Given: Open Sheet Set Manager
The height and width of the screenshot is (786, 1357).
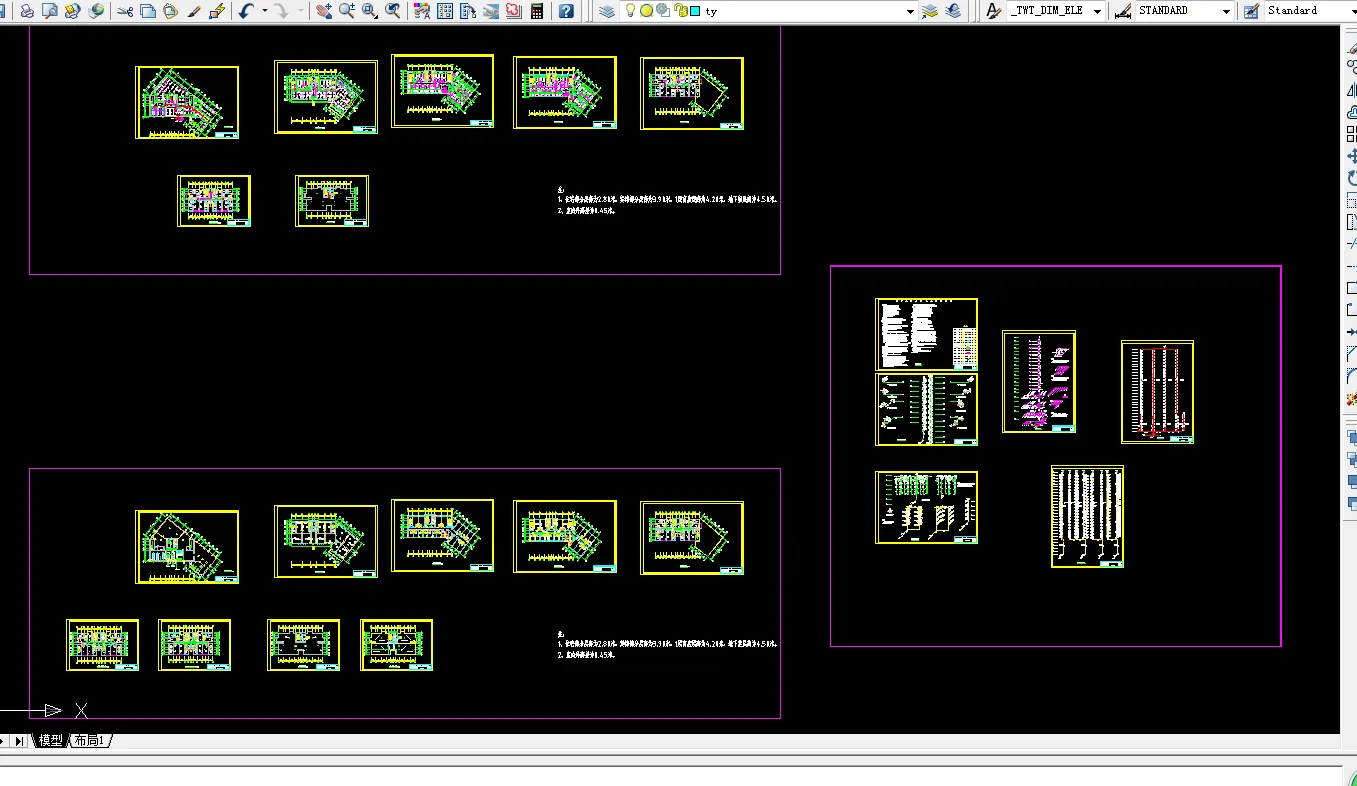Looking at the screenshot, I should pyautogui.click(x=491, y=11).
